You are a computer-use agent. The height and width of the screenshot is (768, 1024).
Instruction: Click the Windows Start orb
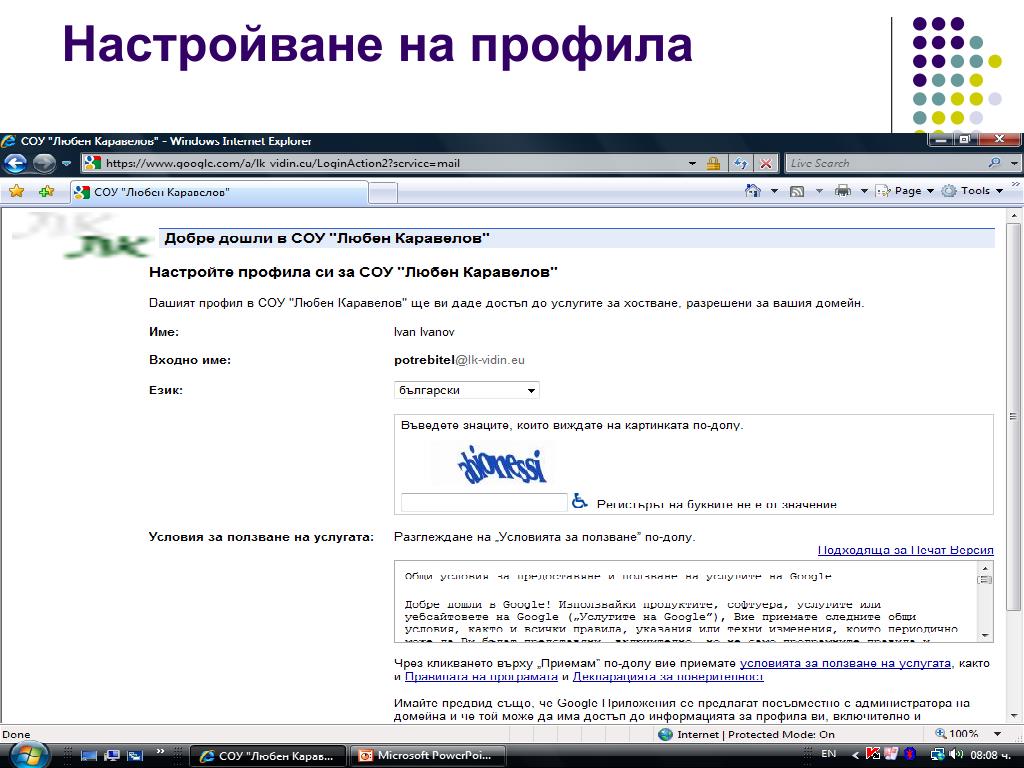[28, 756]
